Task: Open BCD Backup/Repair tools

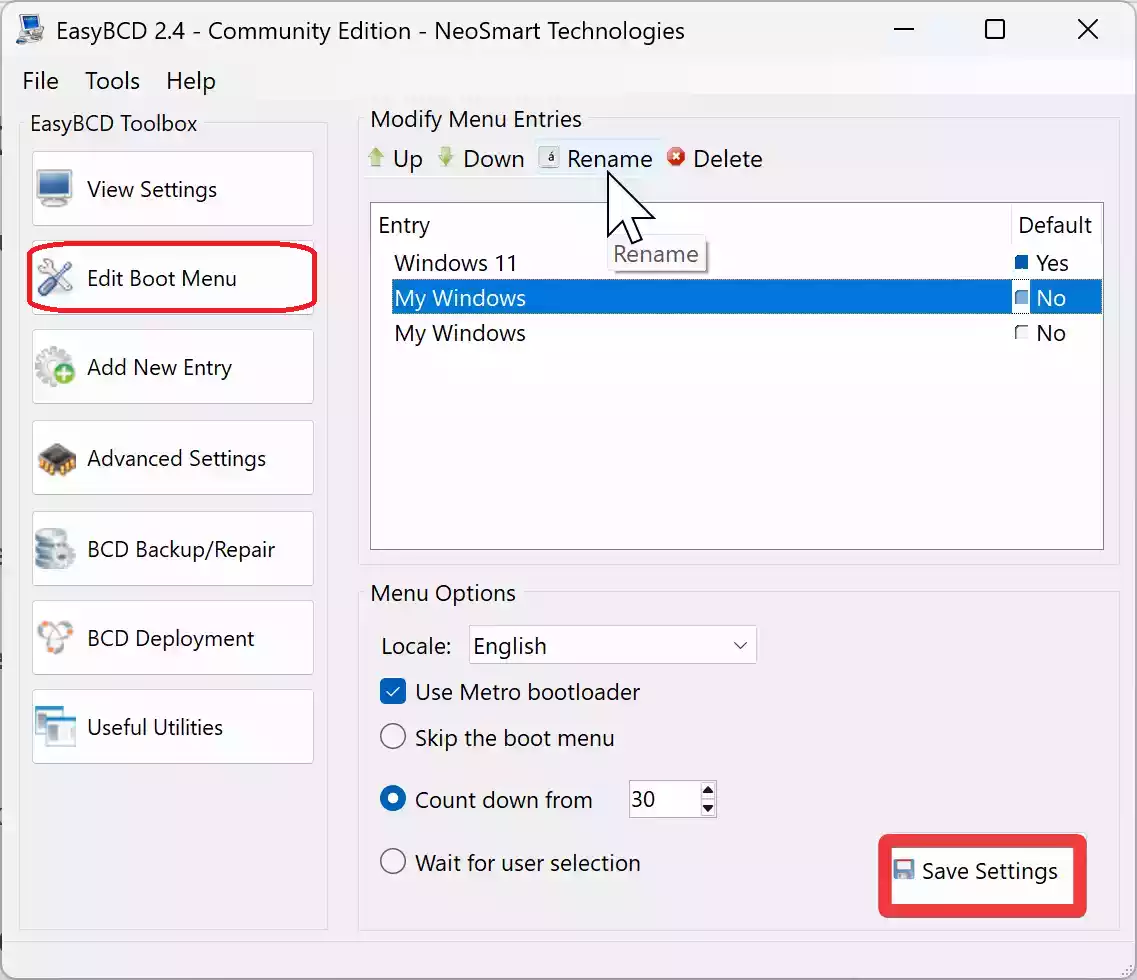Action: tap(173, 549)
